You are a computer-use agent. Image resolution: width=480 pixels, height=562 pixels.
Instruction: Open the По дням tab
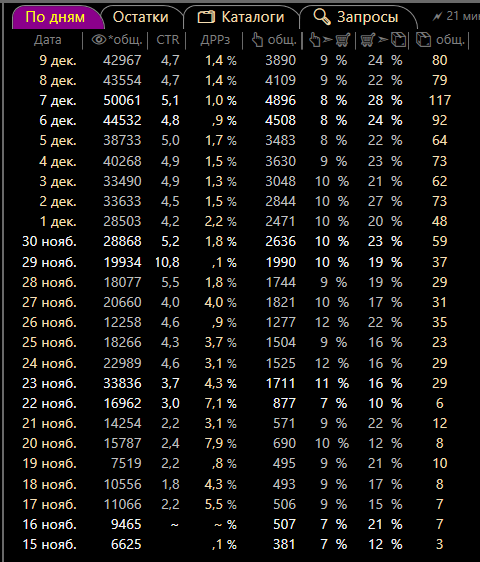pos(55,17)
